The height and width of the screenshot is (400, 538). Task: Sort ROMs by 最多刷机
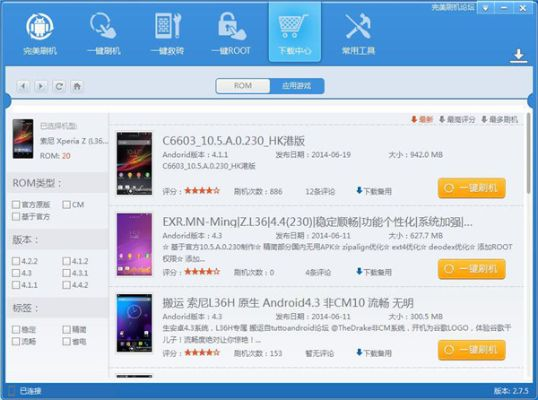coord(499,119)
